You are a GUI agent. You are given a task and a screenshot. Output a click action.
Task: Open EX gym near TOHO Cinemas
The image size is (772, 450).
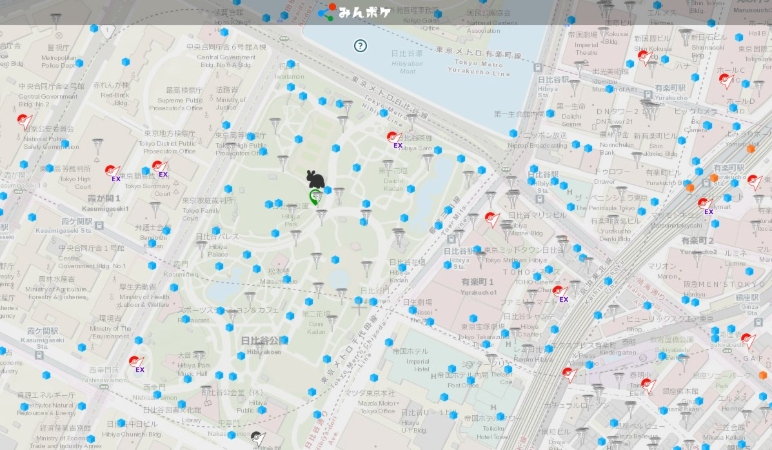click(x=560, y=293)
